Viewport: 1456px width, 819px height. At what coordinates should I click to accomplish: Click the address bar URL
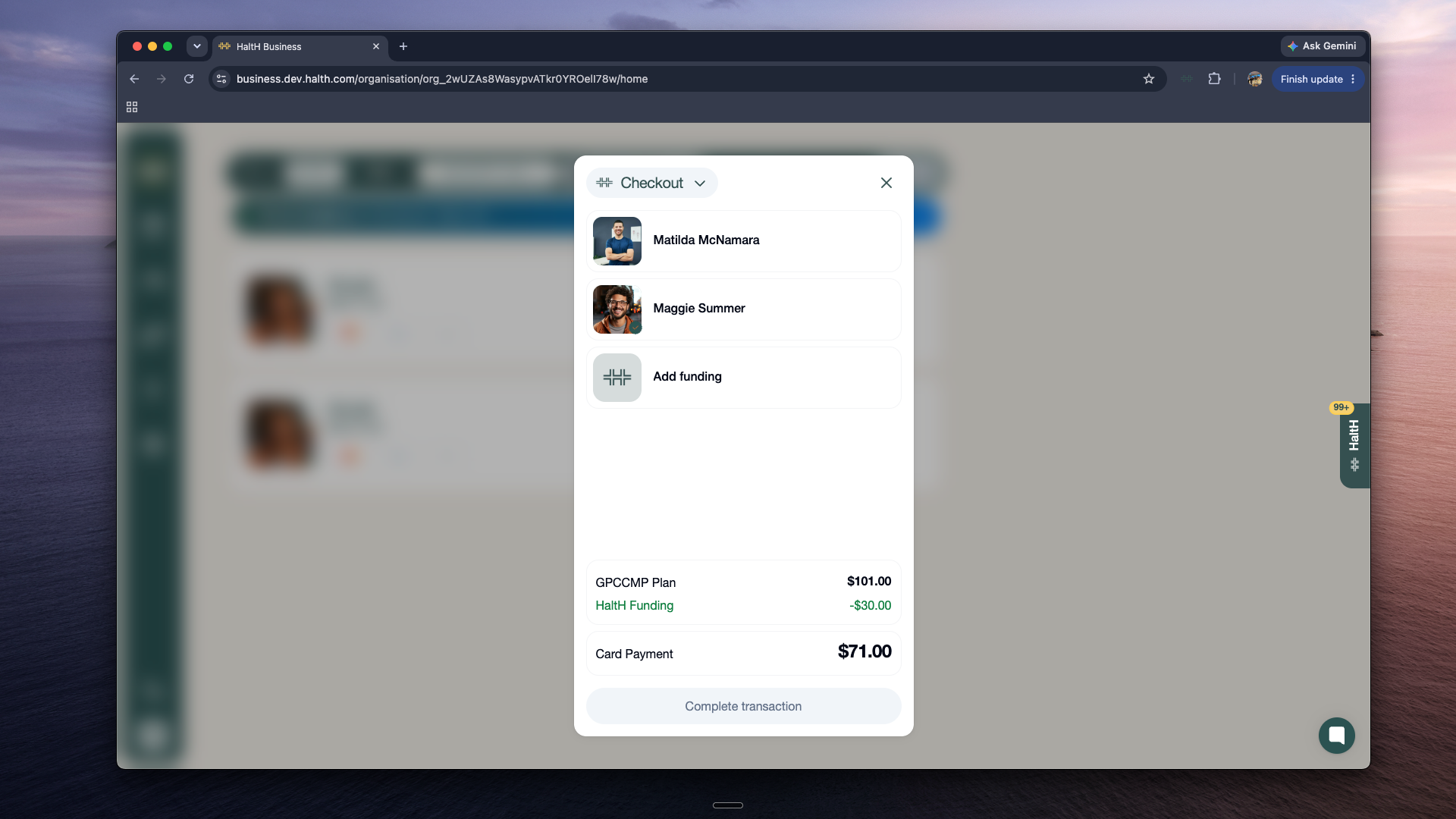[442, 79]
